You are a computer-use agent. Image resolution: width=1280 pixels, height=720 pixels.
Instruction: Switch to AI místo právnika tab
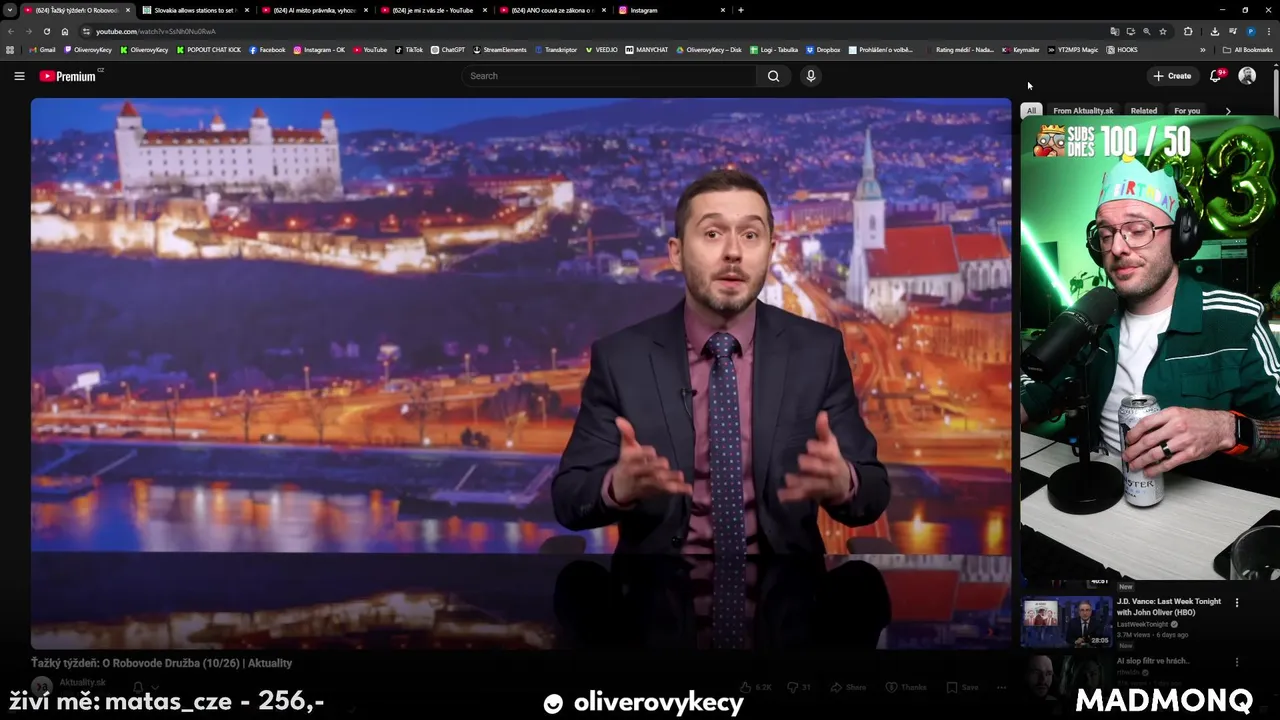click(x=314, y=10)
